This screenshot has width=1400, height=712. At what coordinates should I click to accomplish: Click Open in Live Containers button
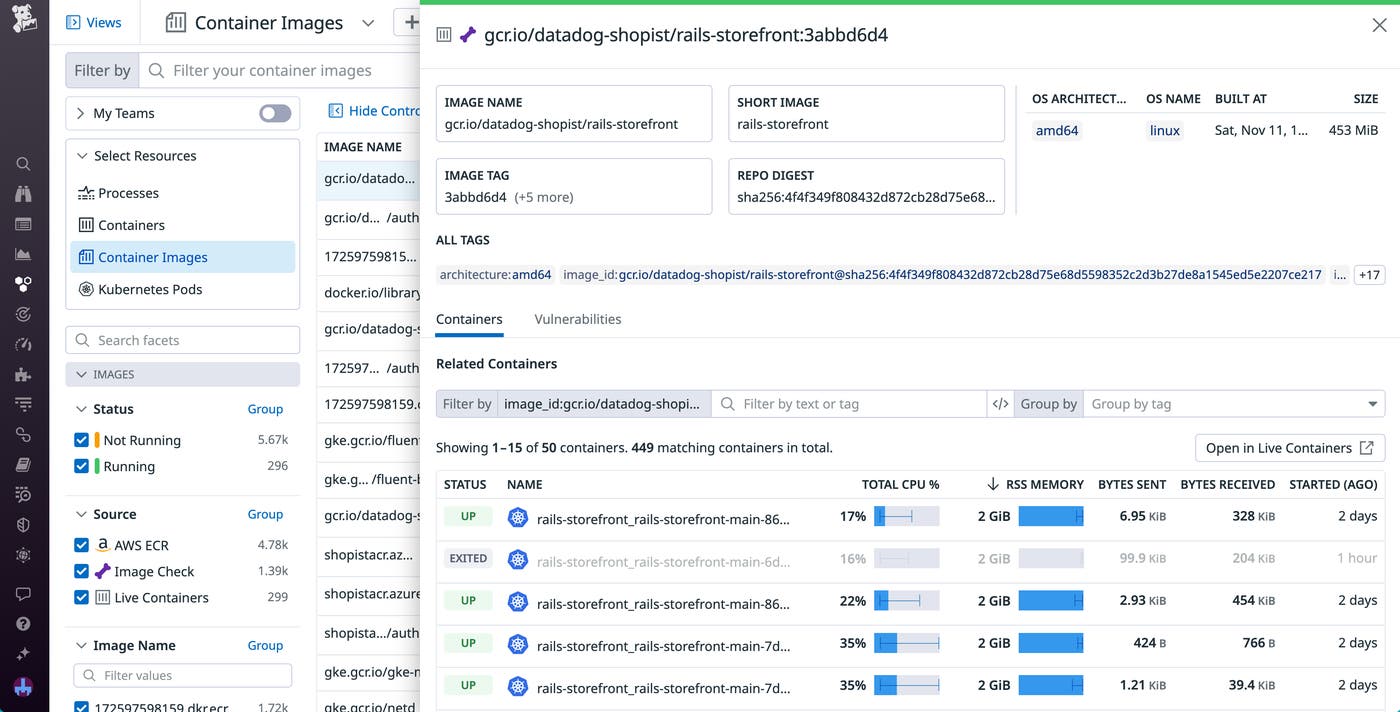(x=1290, y=448)
